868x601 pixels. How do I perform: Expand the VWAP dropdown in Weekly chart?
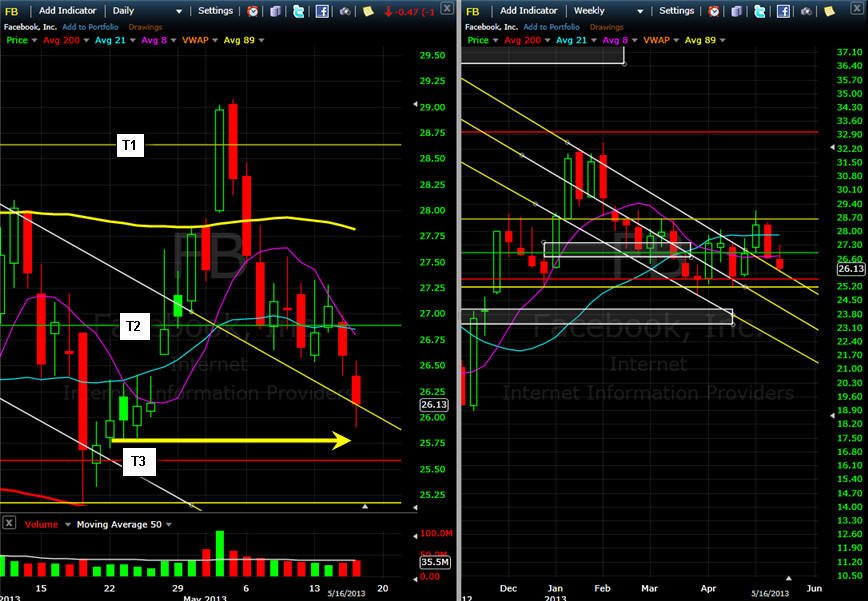[676, 40]
